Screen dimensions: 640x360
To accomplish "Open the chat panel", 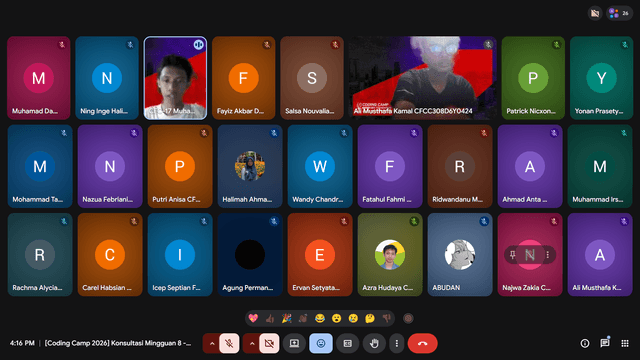I will [605, 343].
